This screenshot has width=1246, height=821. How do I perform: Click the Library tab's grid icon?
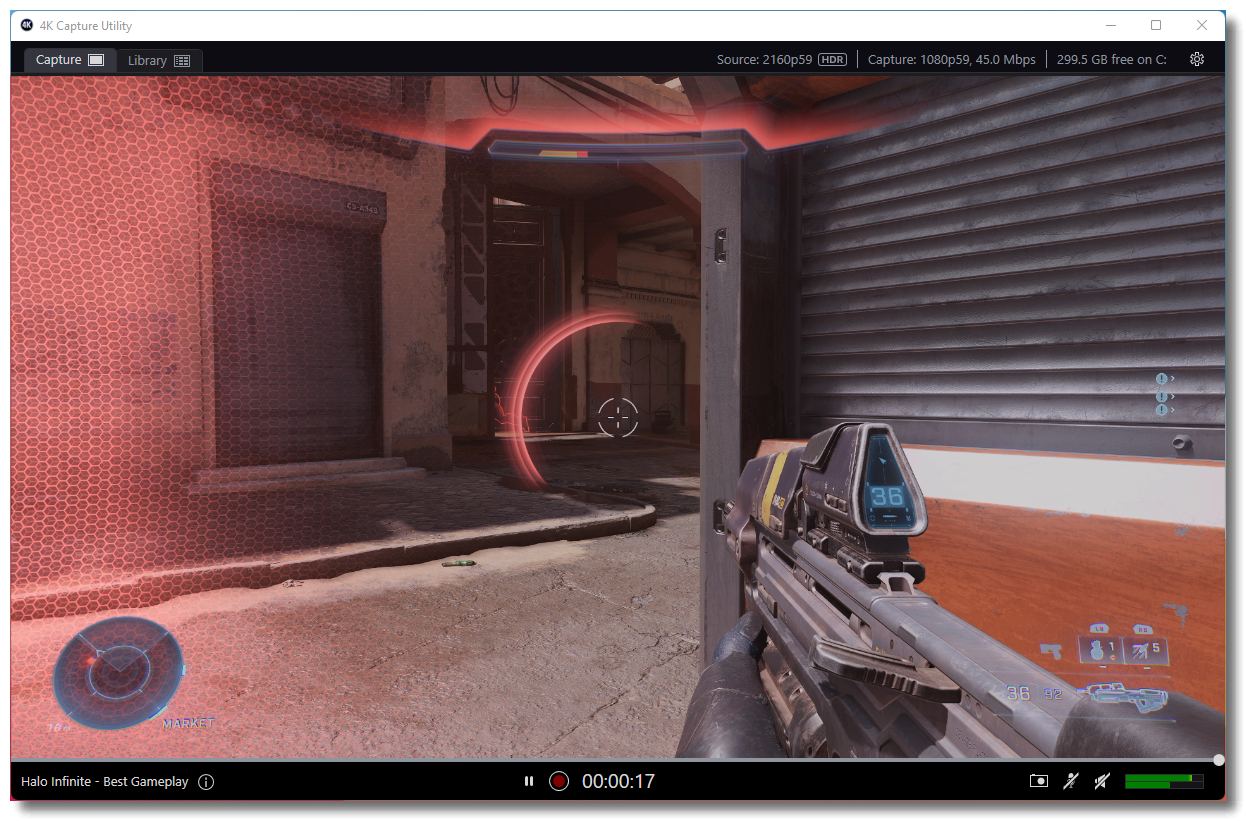pyautogui.click(x=183, y=59)
